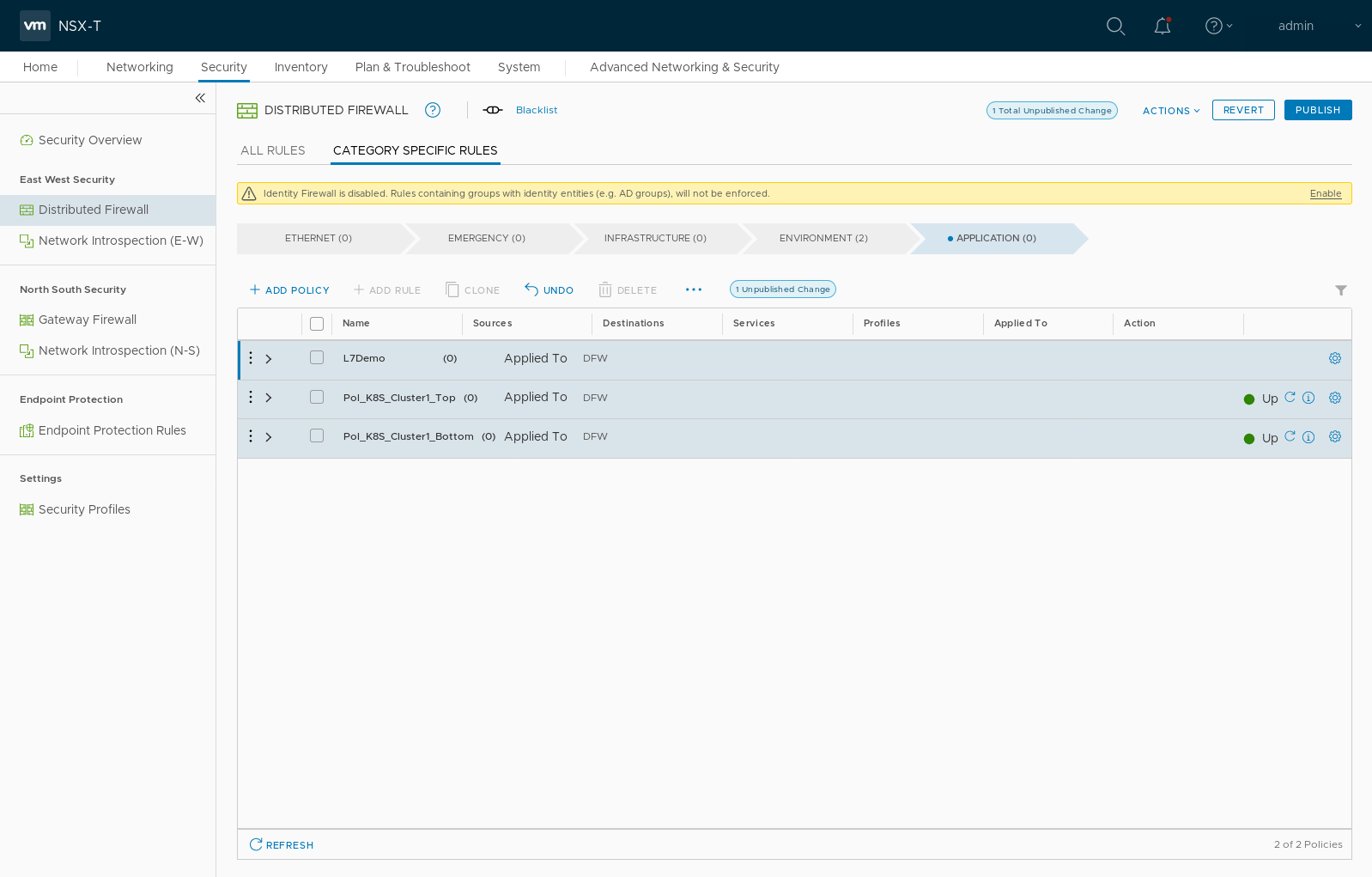The width and height of the screenshot is (1372, 877).
Task: Click ADD POLICY button
Action: 289,290
